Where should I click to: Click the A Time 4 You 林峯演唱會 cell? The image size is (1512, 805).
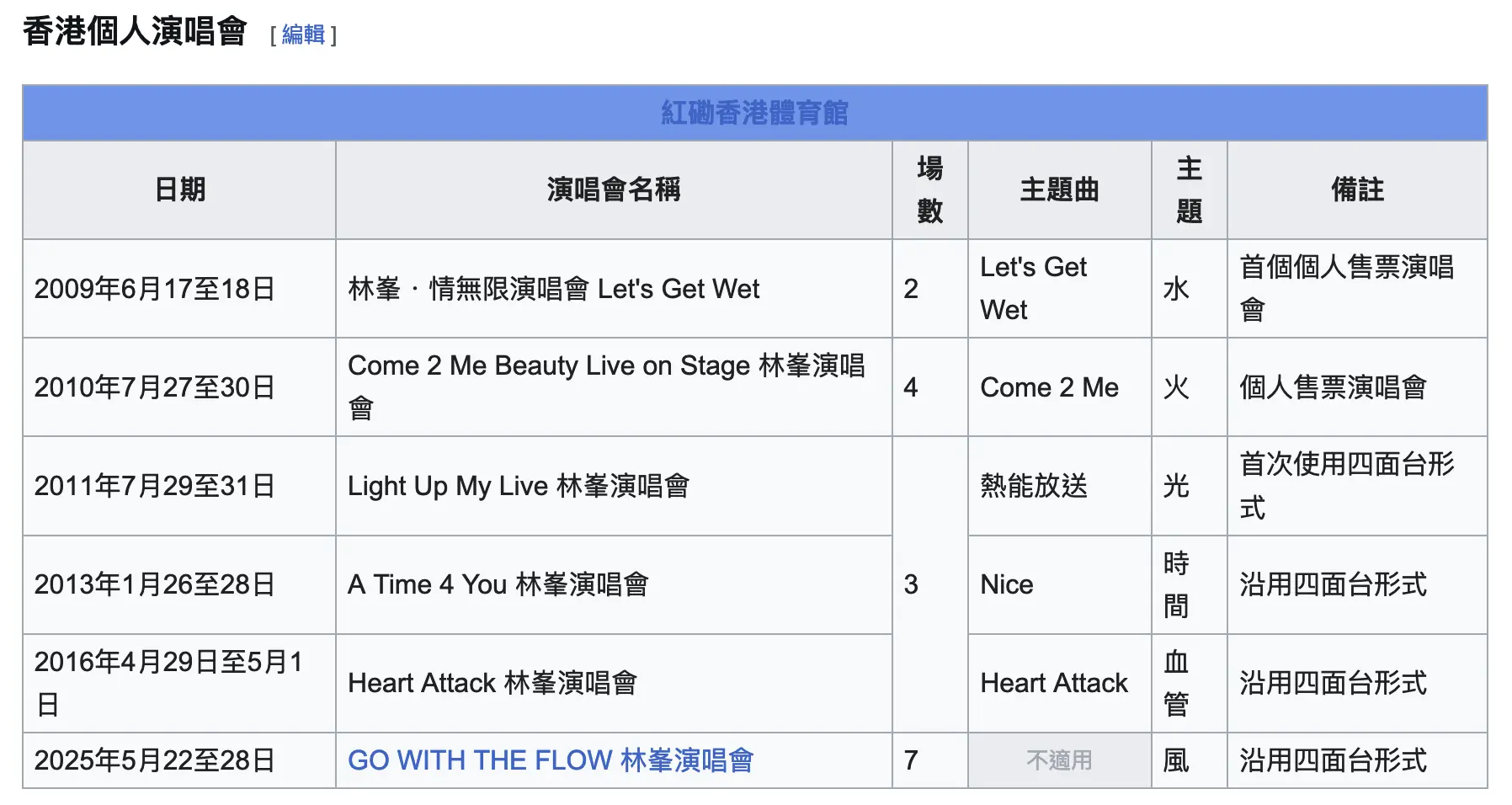[614, 584]
